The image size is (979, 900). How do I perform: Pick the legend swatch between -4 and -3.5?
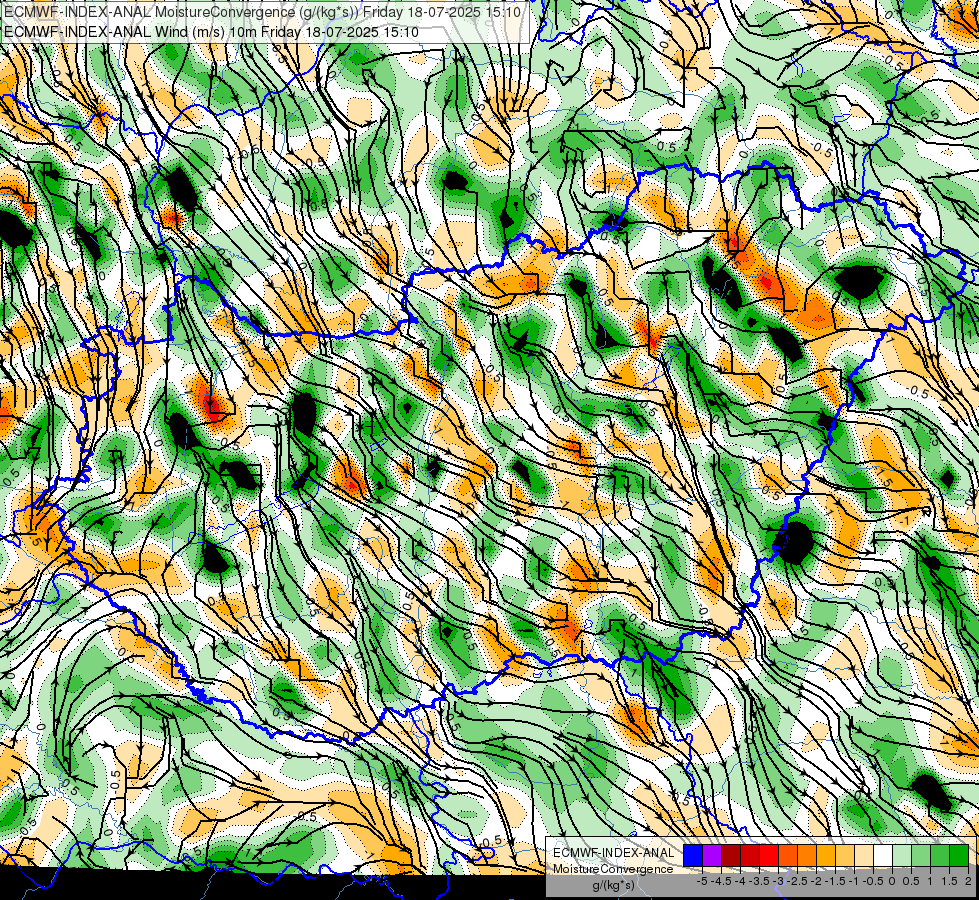click(x=750, y=856)
